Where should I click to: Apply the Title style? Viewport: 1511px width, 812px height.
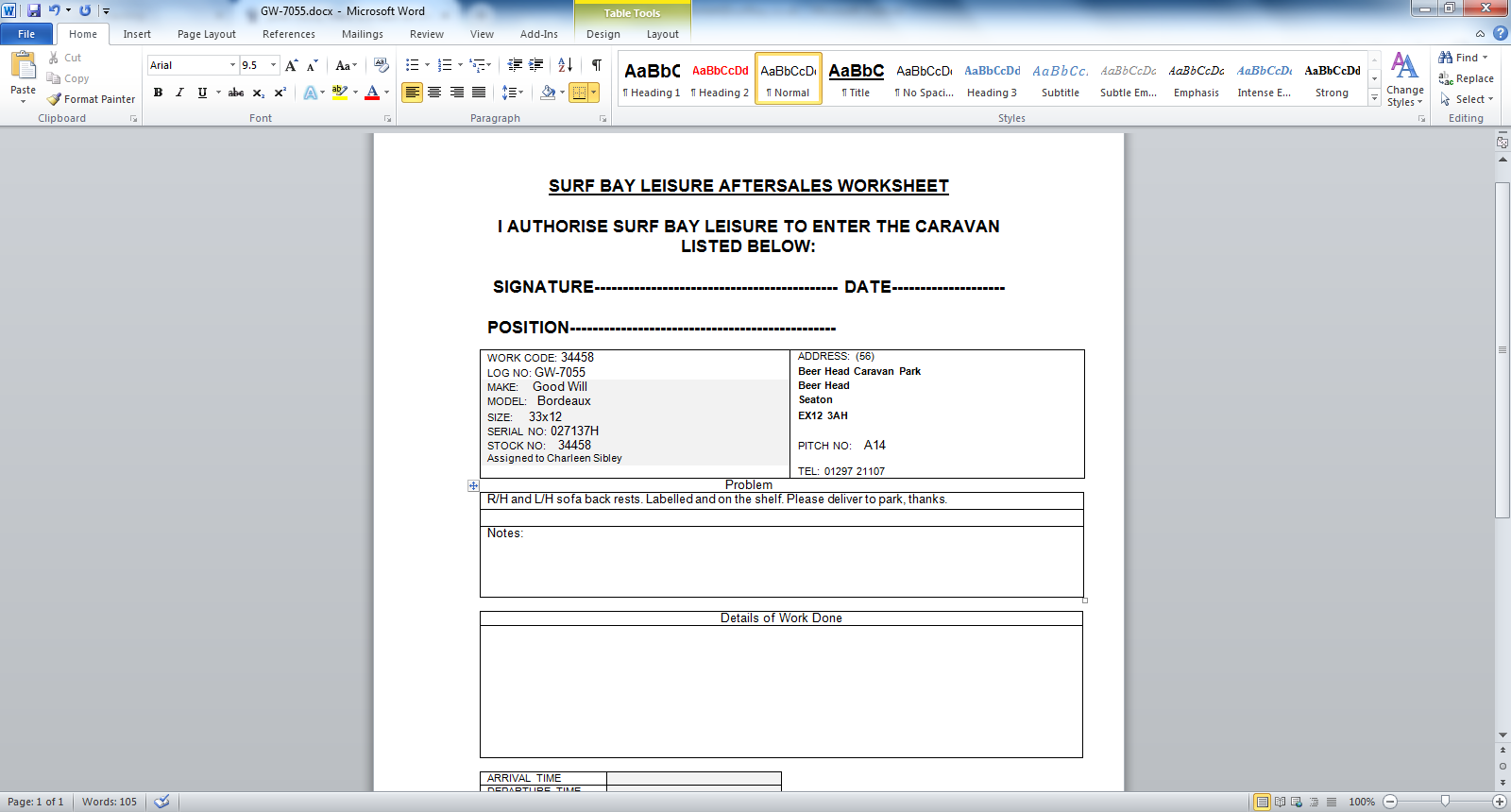click(857, 78)
